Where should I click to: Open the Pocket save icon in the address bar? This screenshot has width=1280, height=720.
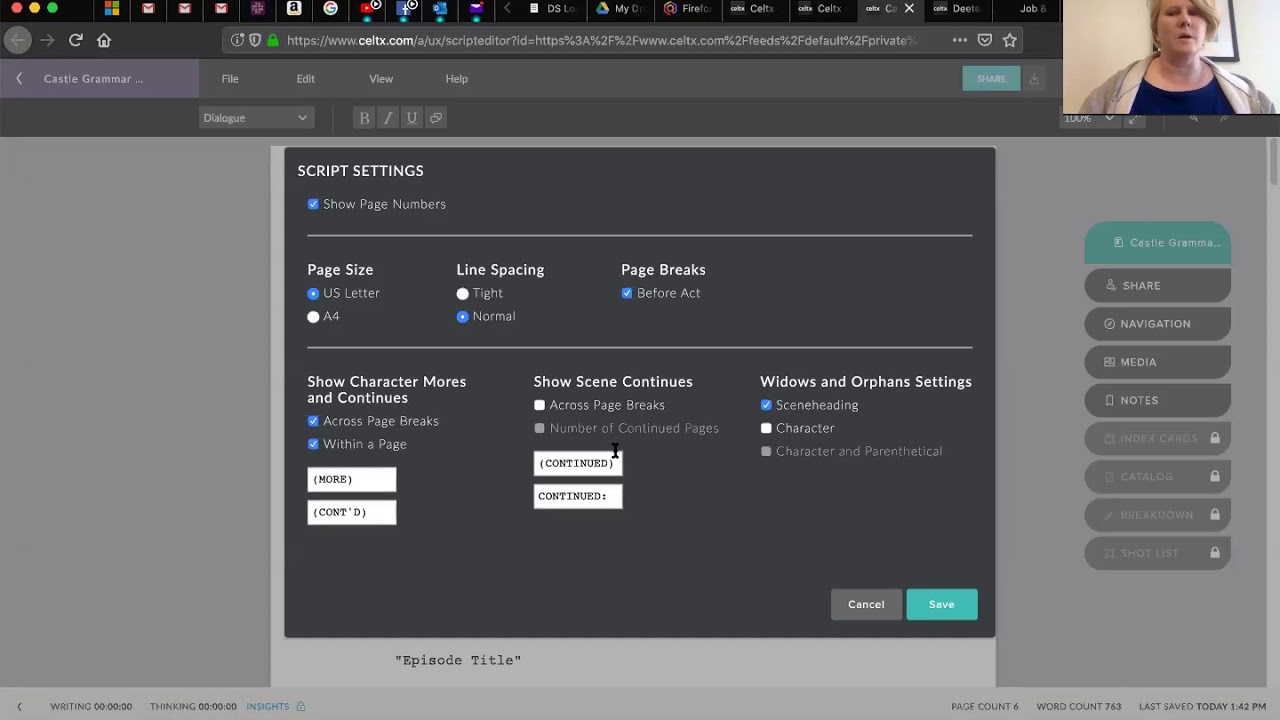coord(985,40)
